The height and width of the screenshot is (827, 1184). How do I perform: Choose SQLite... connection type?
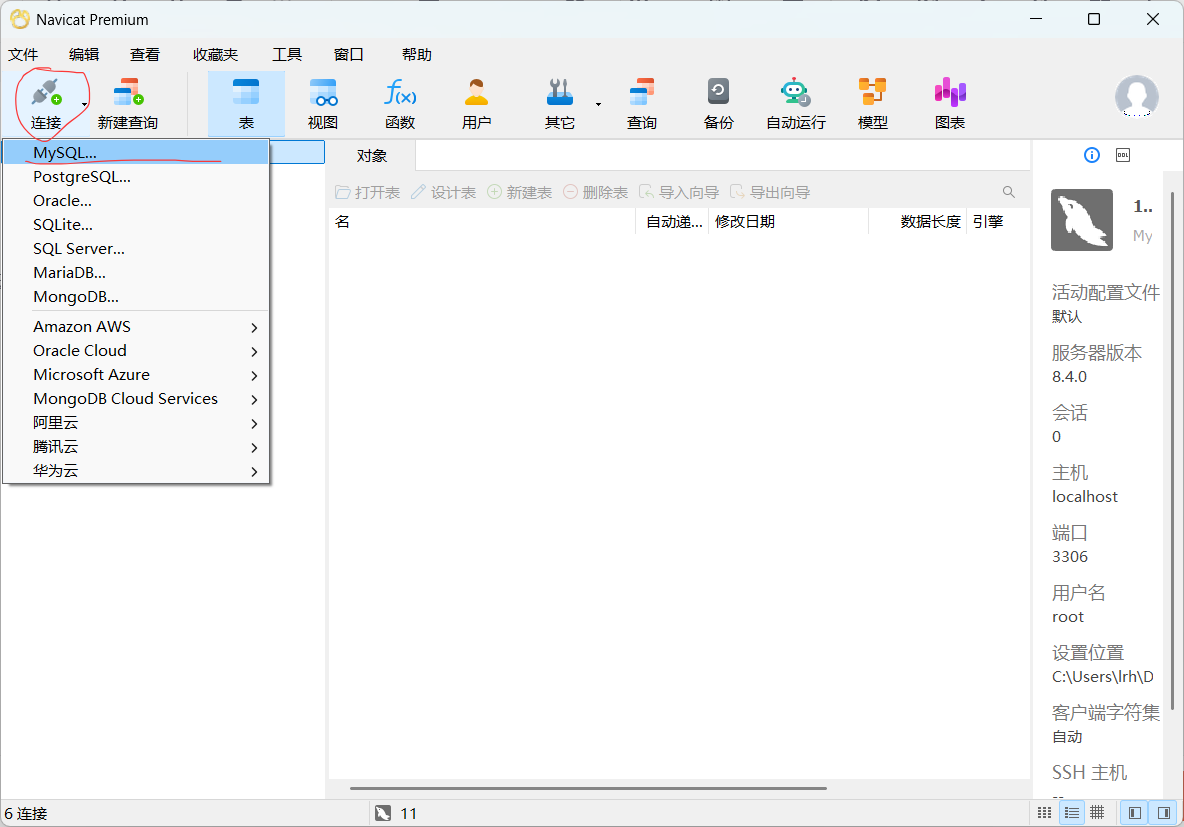[x=136, y=225]
